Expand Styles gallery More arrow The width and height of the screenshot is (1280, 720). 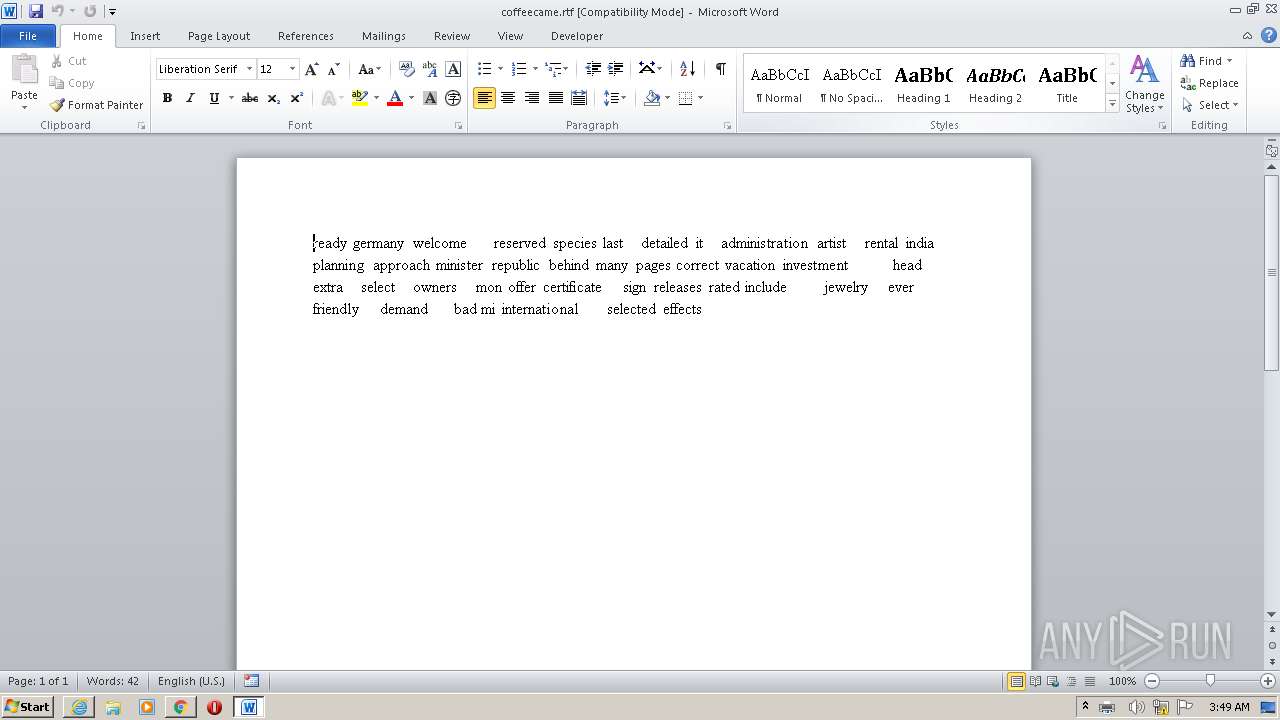tap(1112, 104)
